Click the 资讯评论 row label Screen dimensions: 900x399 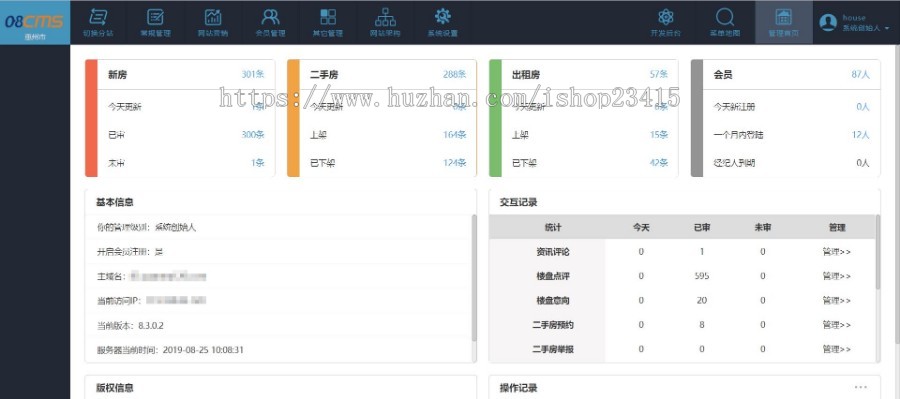point(553,251)
